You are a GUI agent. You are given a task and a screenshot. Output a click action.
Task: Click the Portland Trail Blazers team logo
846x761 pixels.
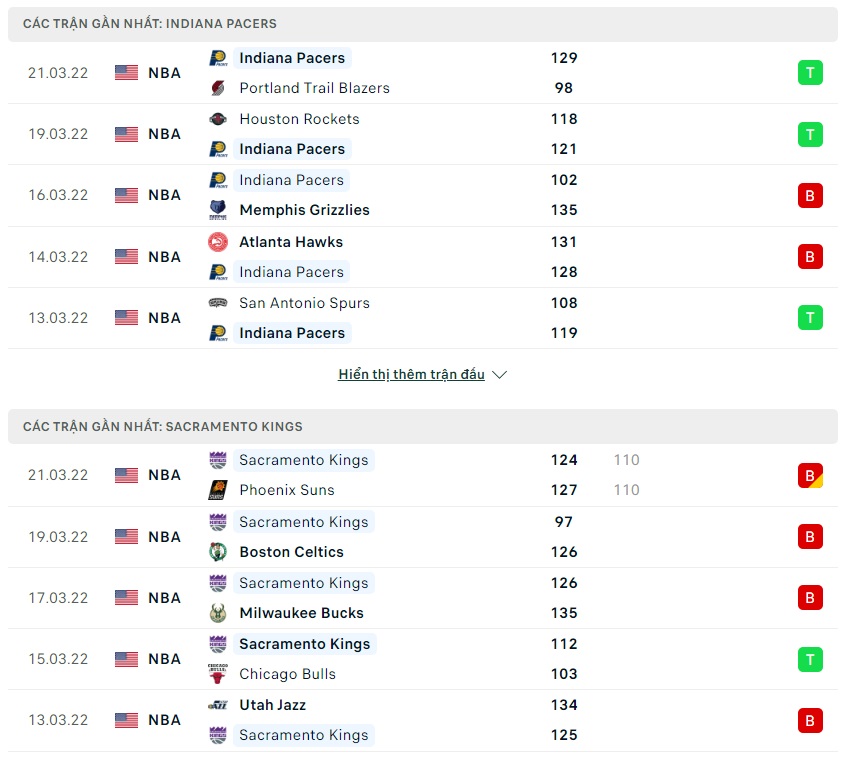[x=218, y=88]
